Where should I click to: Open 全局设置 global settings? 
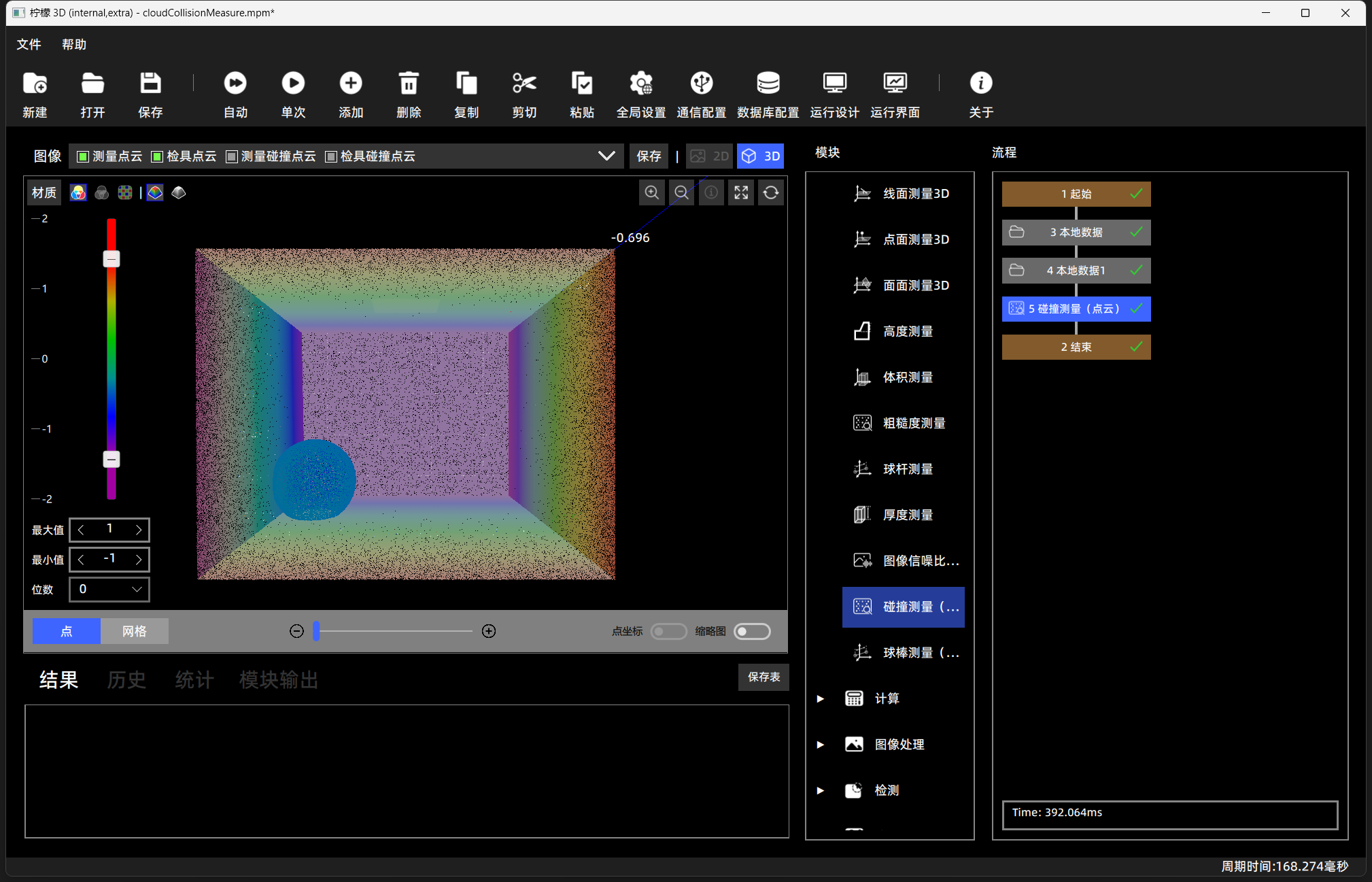pyautogui.click(x=640, y=83)
